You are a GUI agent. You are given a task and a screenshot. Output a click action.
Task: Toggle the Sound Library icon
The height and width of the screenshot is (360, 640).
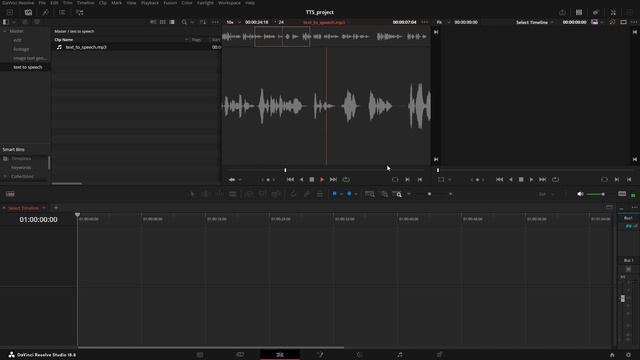pyautogui.click(x=80, y=12)
